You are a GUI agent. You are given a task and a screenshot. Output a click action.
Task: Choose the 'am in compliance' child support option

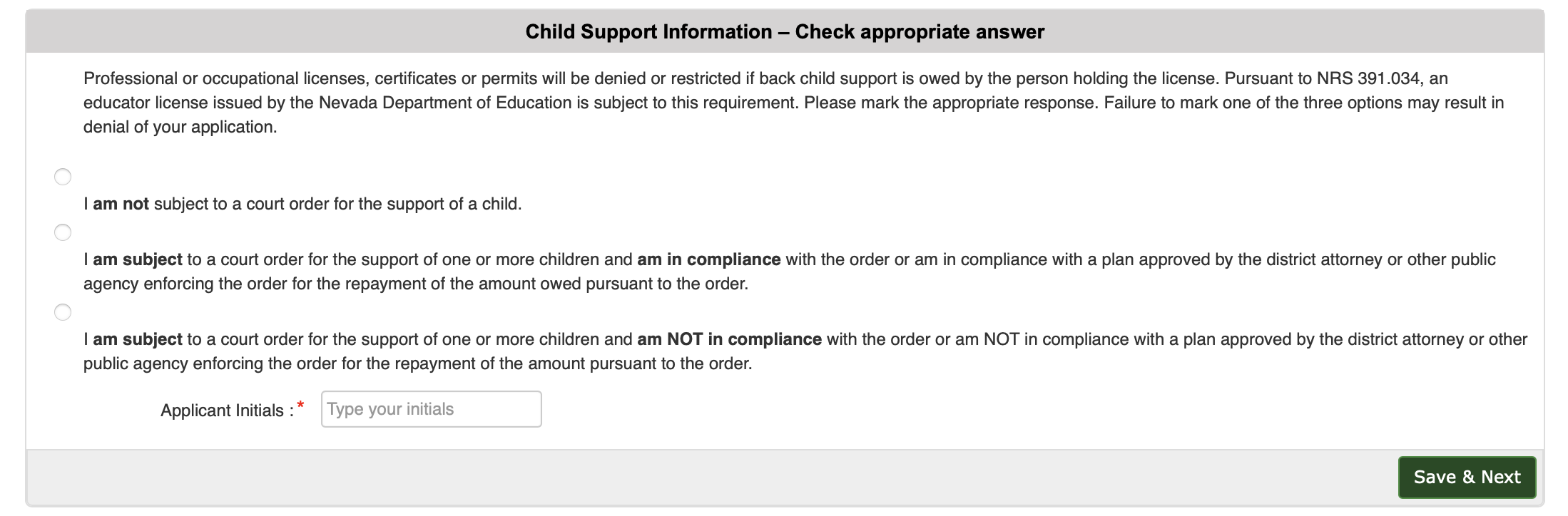pyautogui.click(x=63, y=232)
